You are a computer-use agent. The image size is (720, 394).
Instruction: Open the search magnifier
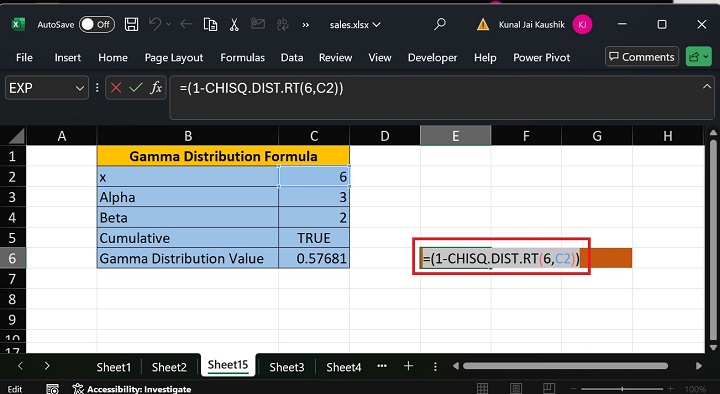tap(439, 24)
